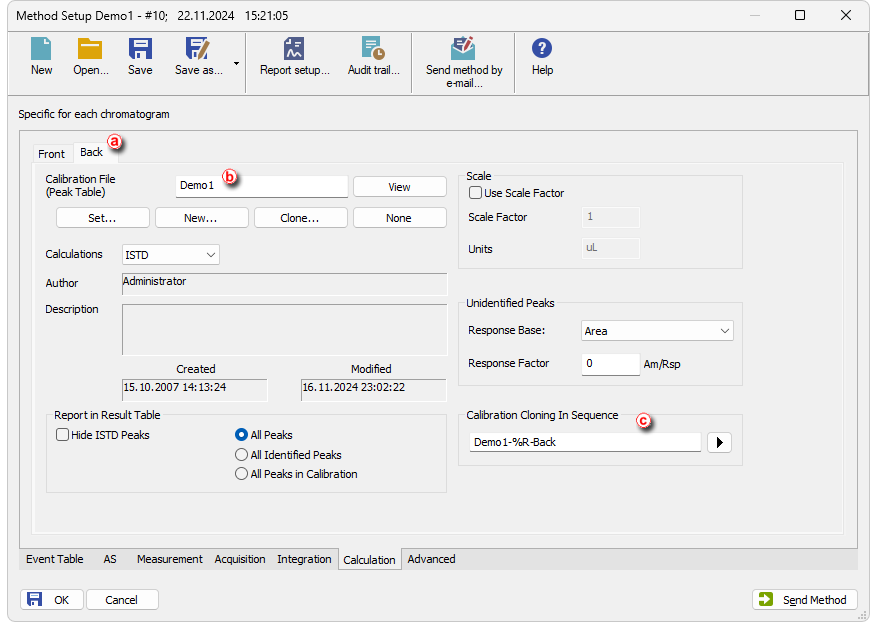Click the New method icon
The width and height of the screenshot is (877, 629).
[x=41, y=50]
